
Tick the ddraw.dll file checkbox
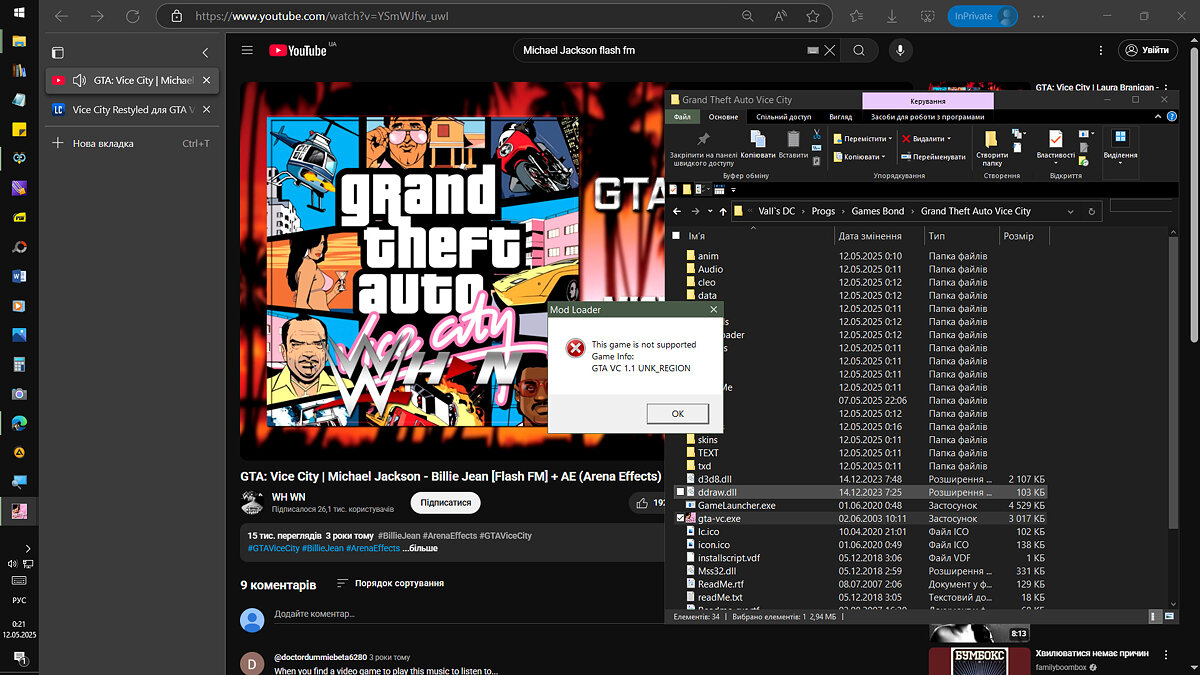tap(681, 492)
